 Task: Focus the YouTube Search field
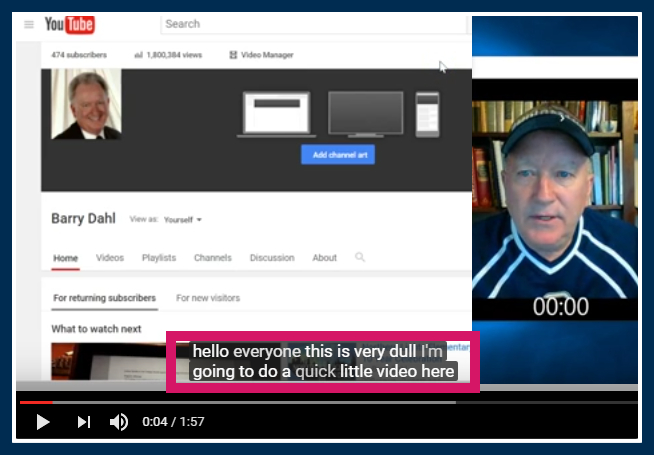[314, 24]
